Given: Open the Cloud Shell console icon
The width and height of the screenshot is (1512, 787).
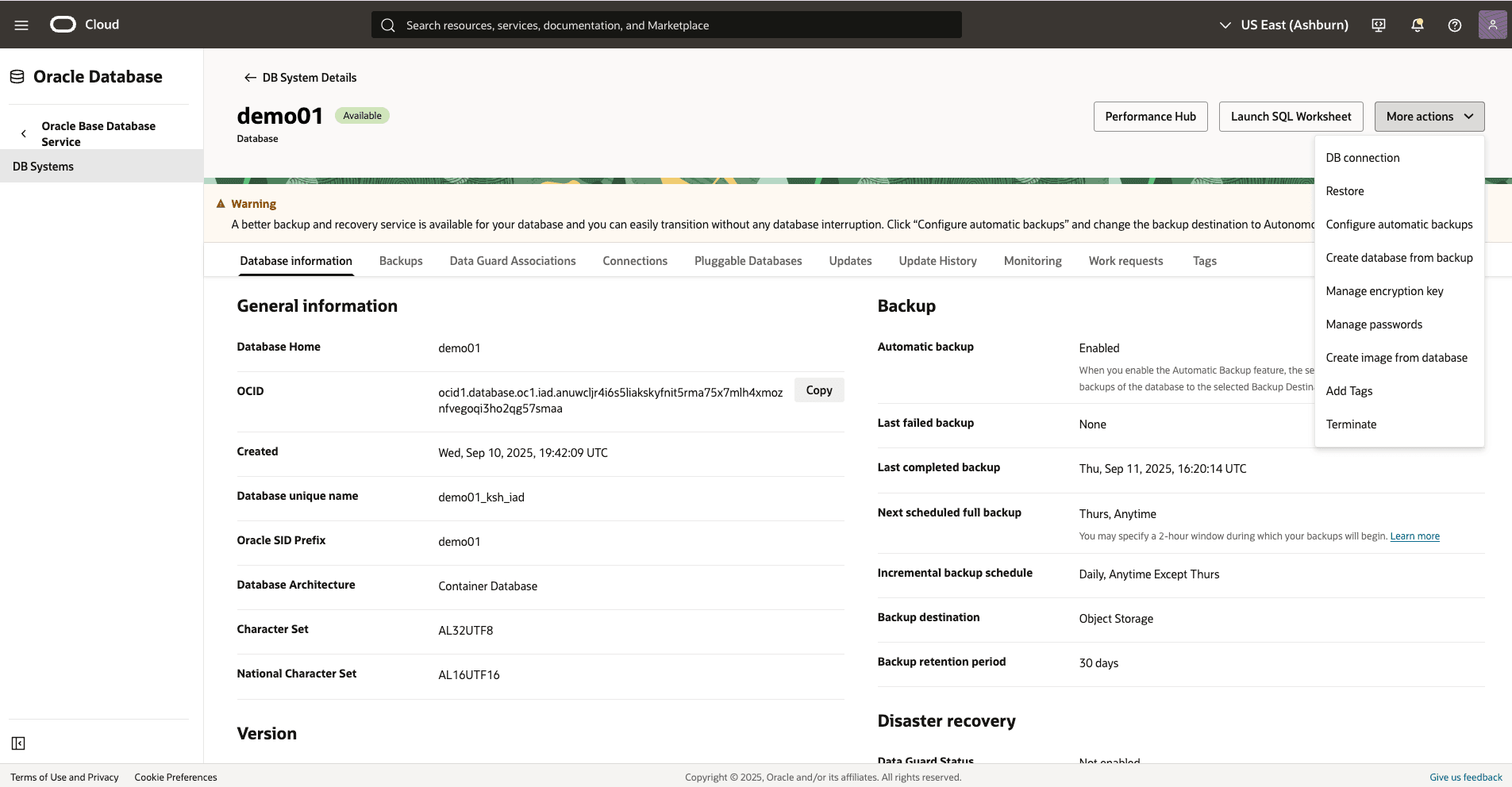Looking at the screenshot, I should tap(1378, 25).
